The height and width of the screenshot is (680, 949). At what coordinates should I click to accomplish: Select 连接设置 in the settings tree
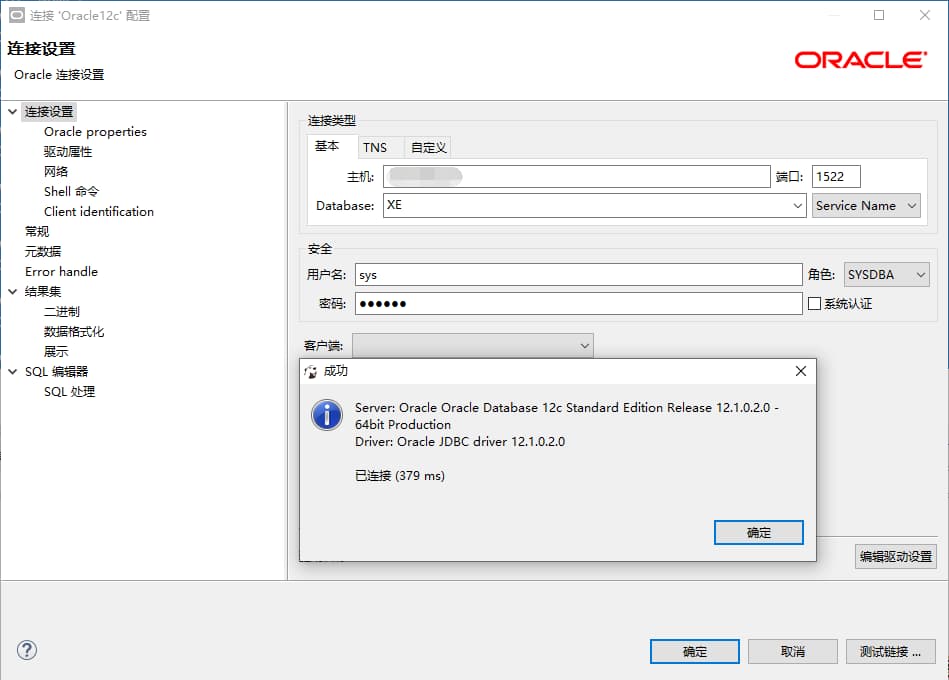(x=49, y=112)
